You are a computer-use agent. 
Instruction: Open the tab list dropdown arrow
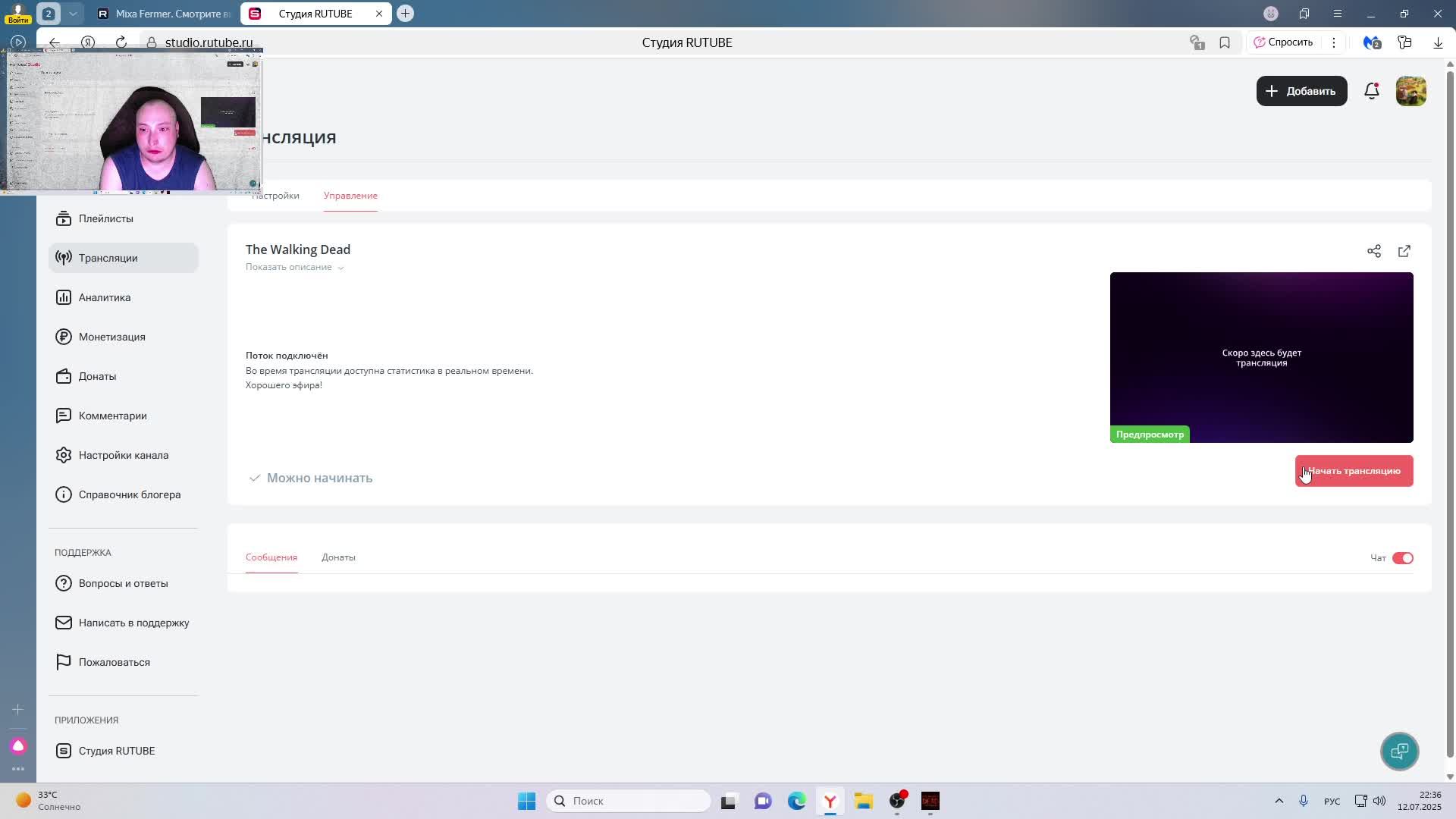(x=73, y=14)
